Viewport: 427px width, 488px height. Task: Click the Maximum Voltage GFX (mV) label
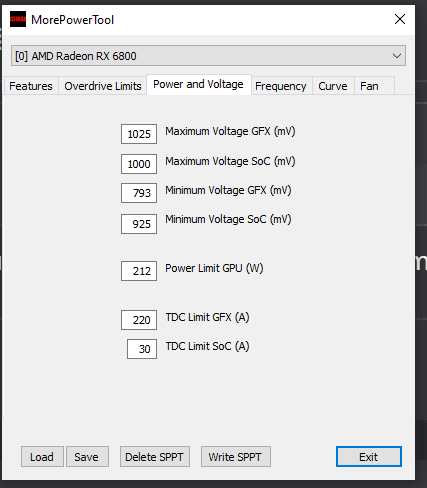click(x=230, y=131)
